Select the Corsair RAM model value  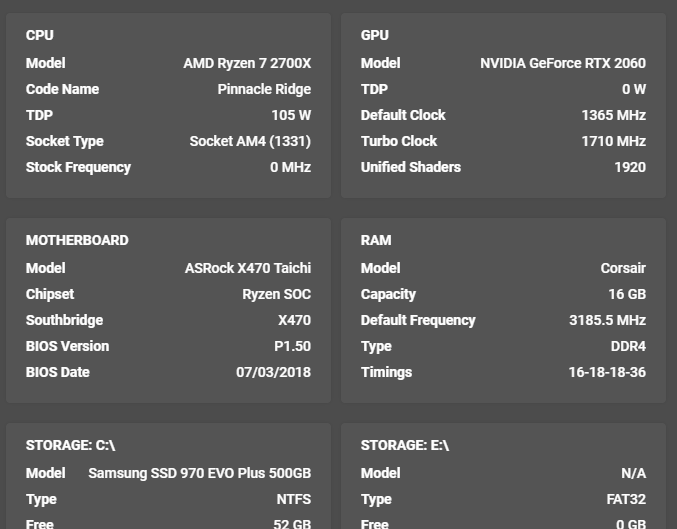(x=623, y=268)
